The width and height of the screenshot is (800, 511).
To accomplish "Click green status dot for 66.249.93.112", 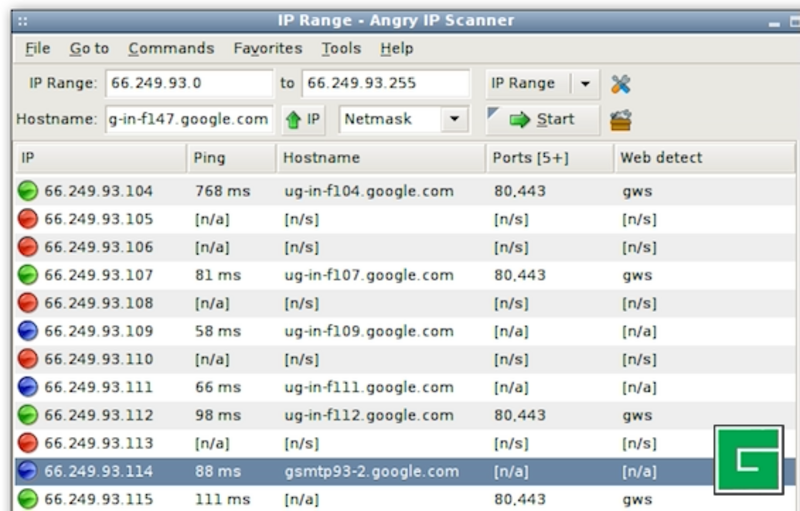I will pyautogui.click(x=28, y=415).
